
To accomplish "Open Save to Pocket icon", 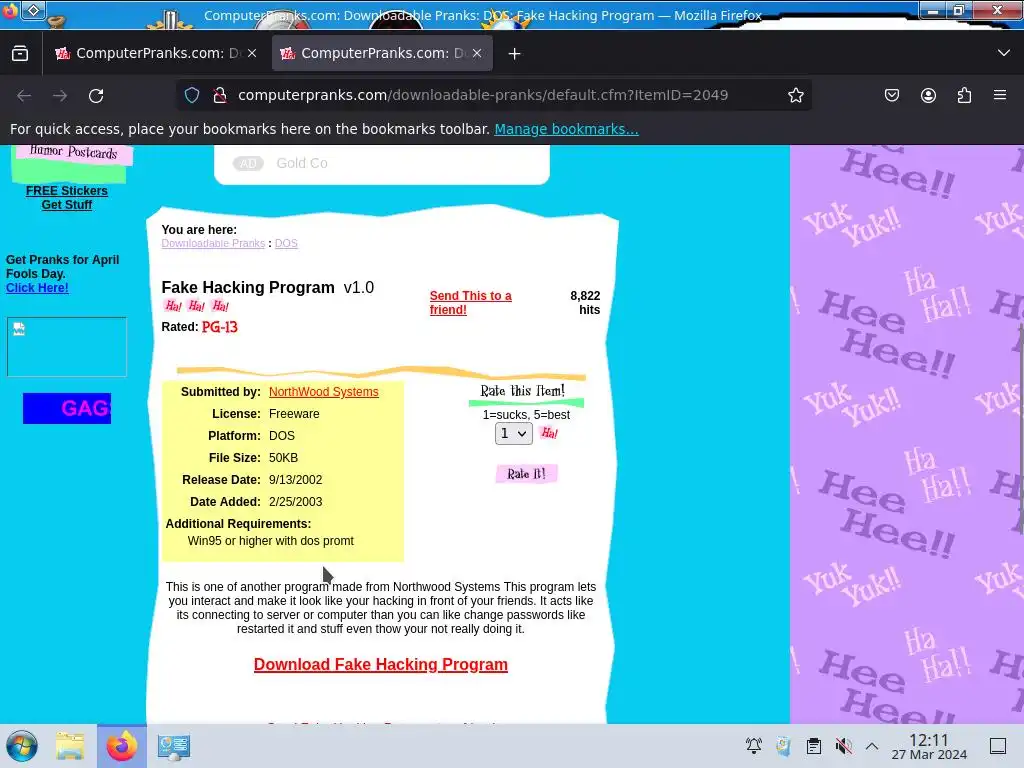I will (x=892, y=95).
